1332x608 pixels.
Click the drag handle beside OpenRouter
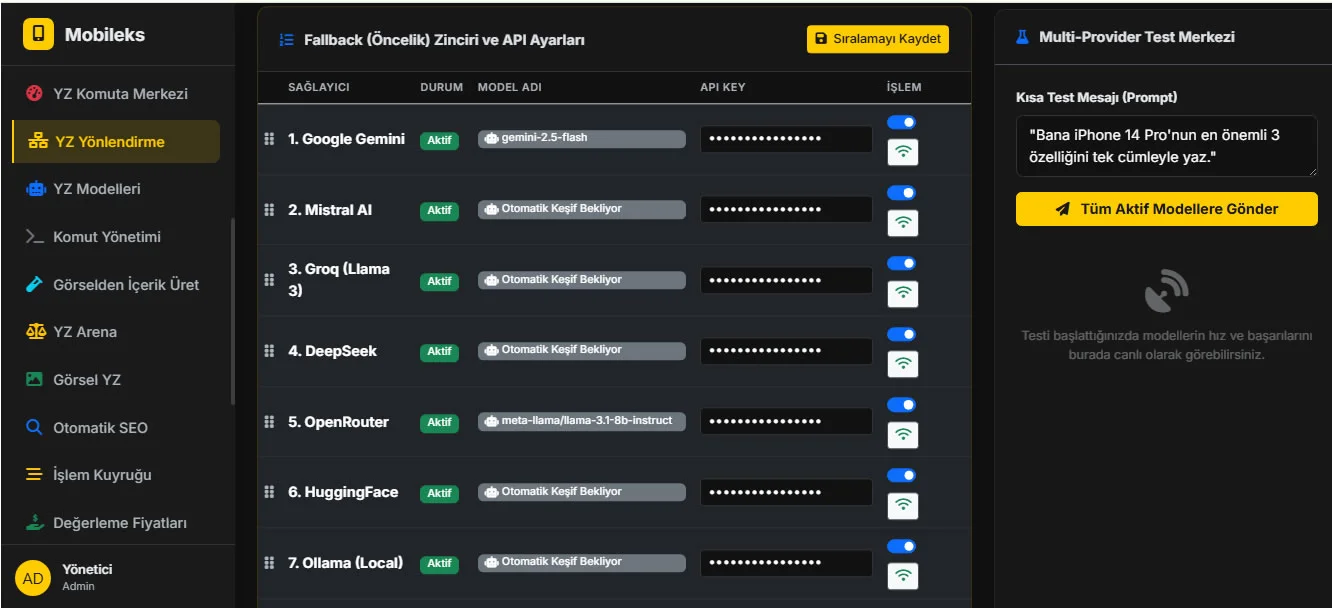(269, 422)
